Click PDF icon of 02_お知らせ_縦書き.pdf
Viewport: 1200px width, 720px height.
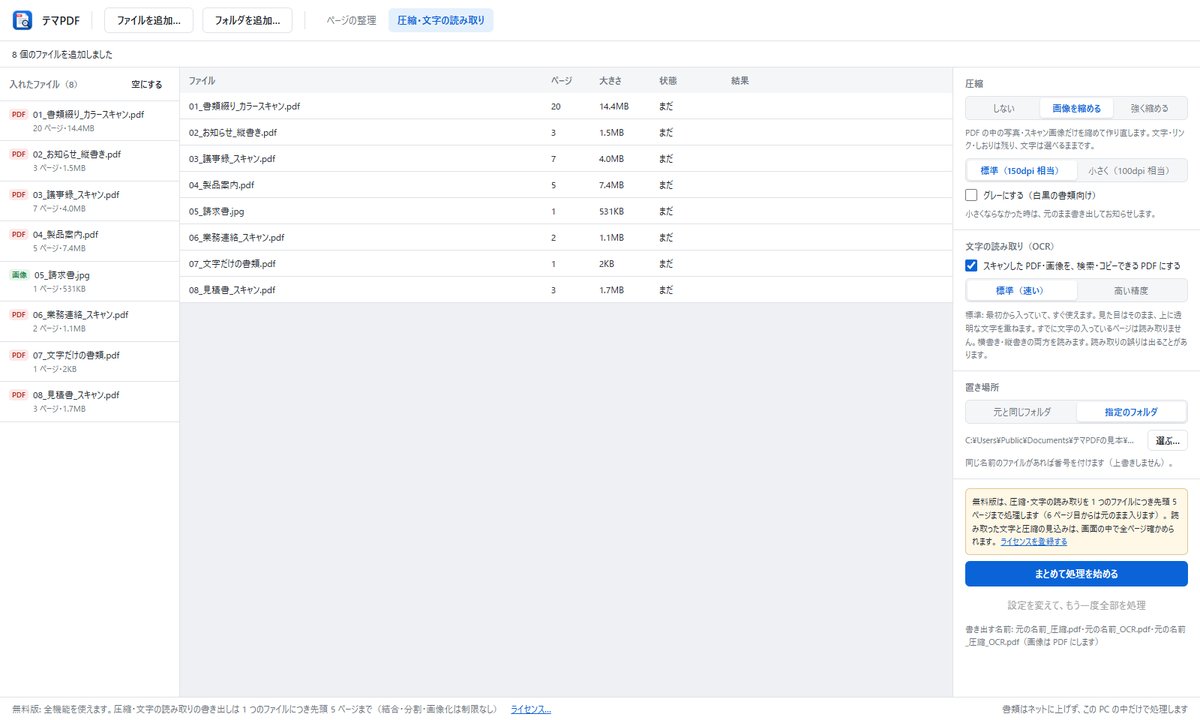(x=19, y=155)
